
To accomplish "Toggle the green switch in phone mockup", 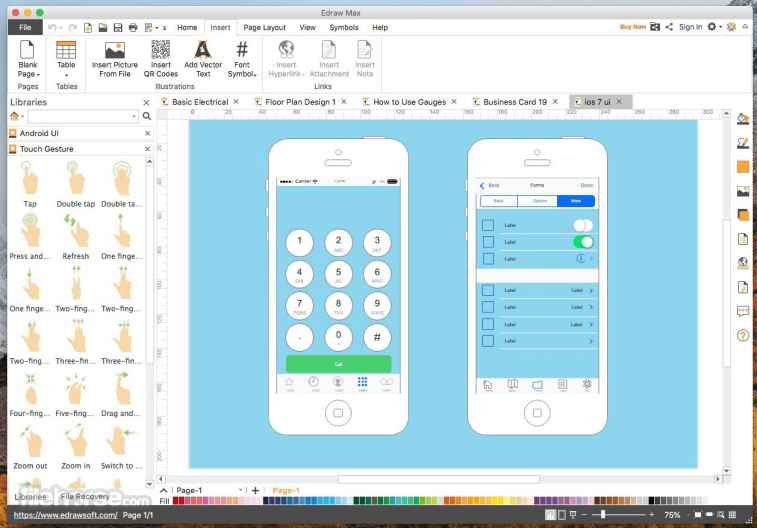I will (x=583, y=242).
